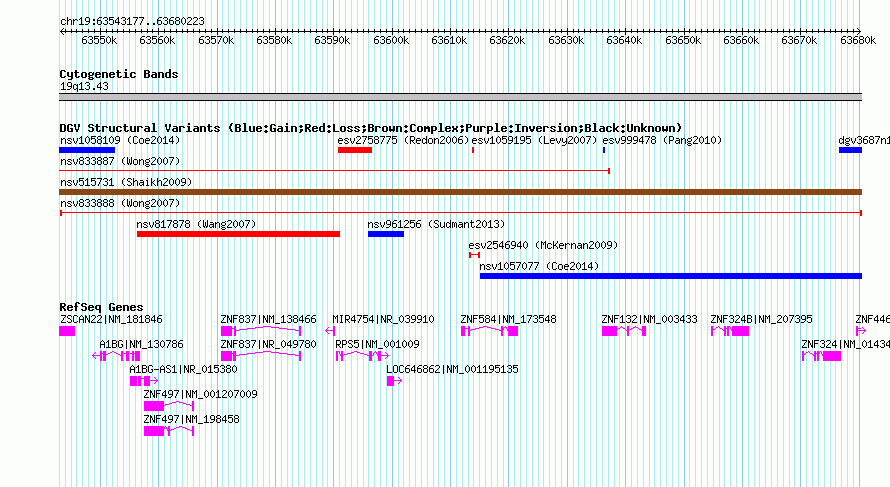
Task: Click the ZNF324B gene glyph
Action: [730, 331]
